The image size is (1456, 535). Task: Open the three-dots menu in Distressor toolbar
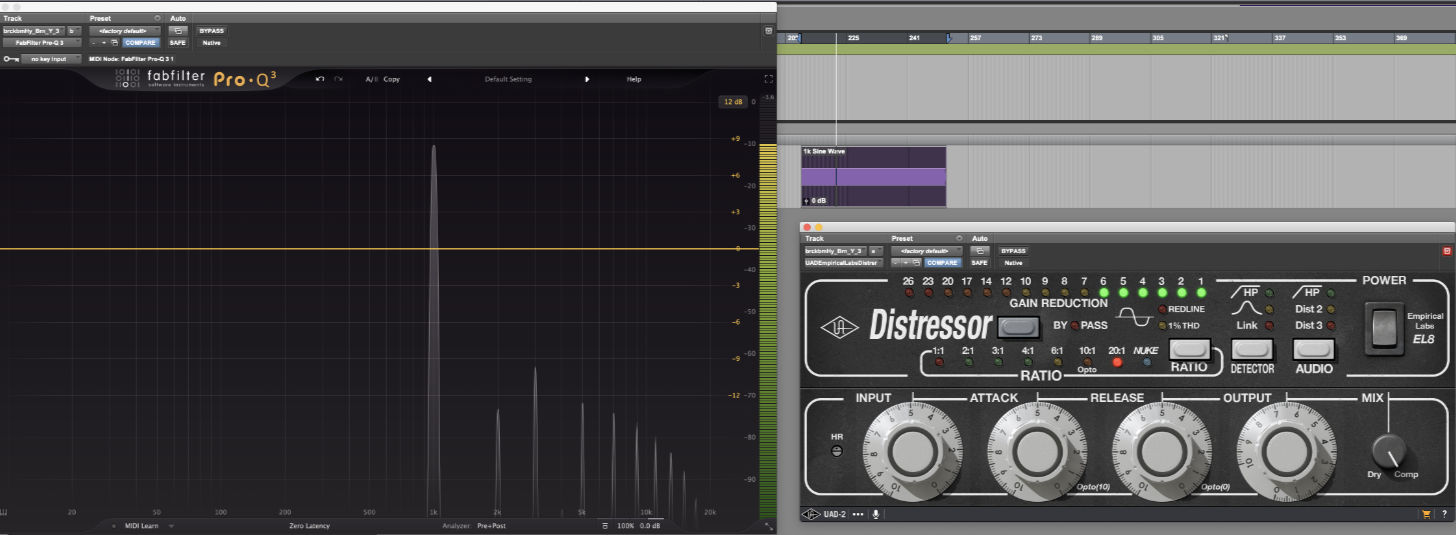click(x=857, y=515)
